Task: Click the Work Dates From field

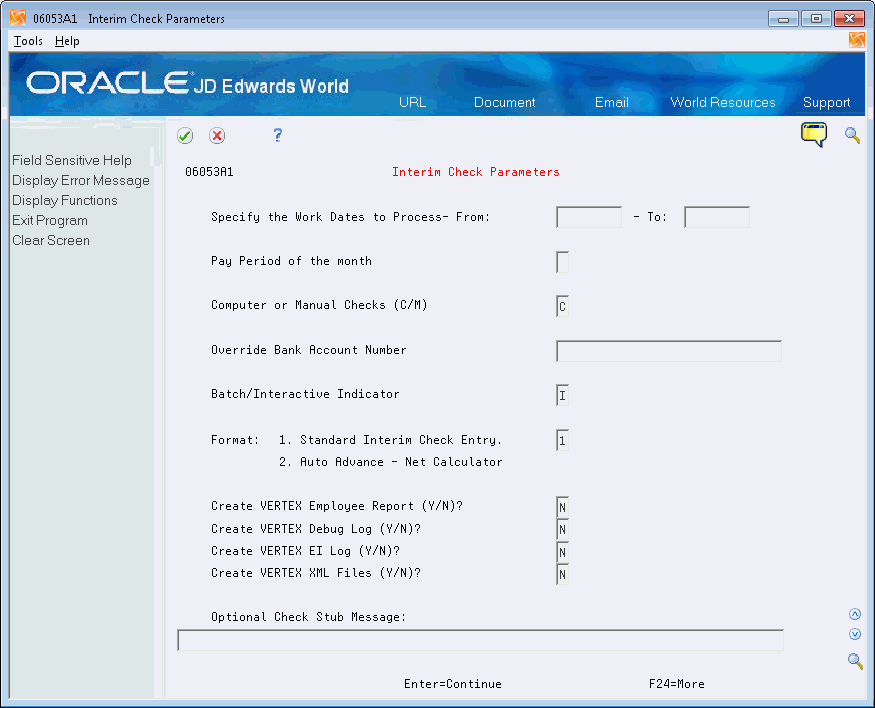Action: click(x=589, y=217)
